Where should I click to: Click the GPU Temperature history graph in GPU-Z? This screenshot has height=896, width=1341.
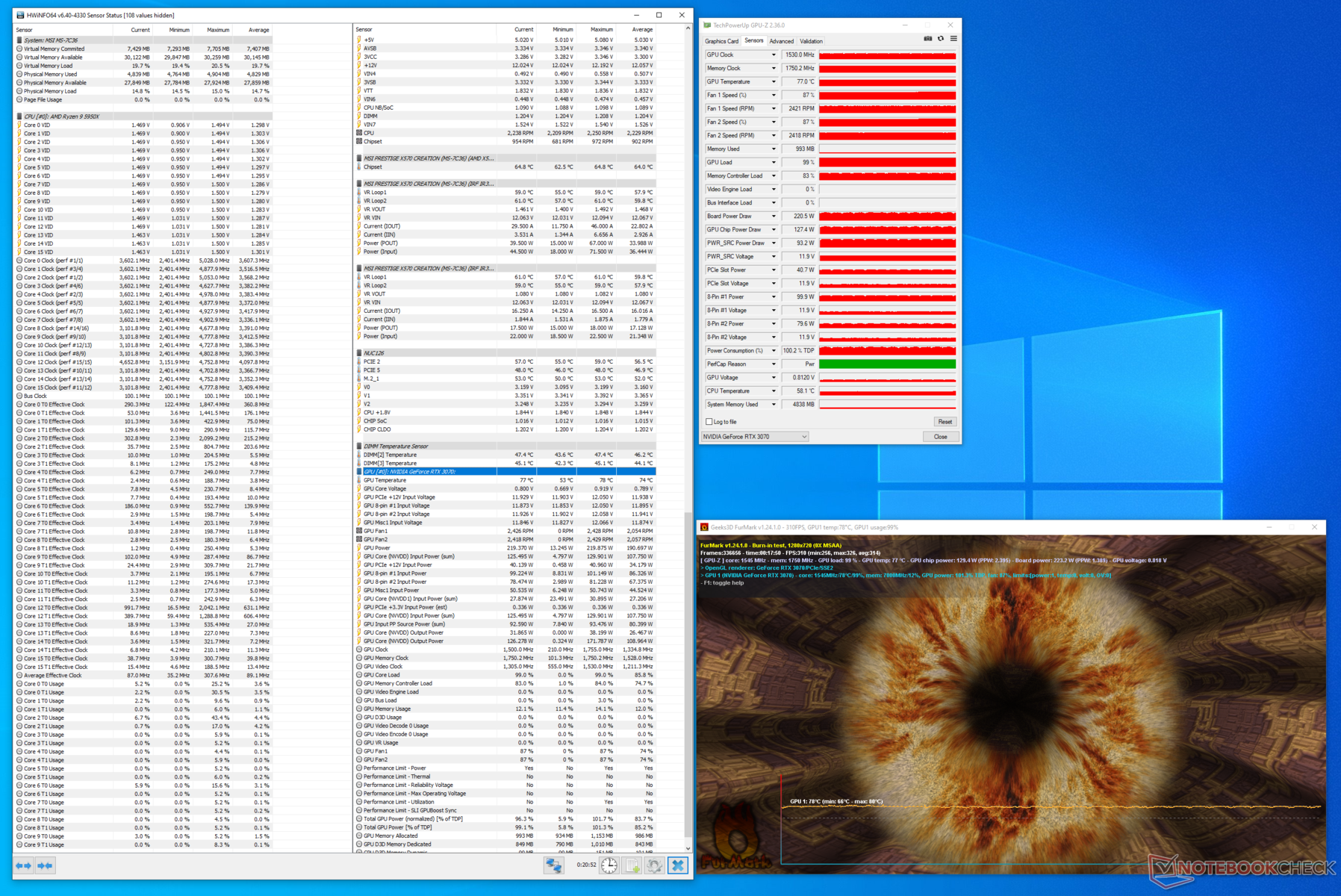click(x=887, y=82)
